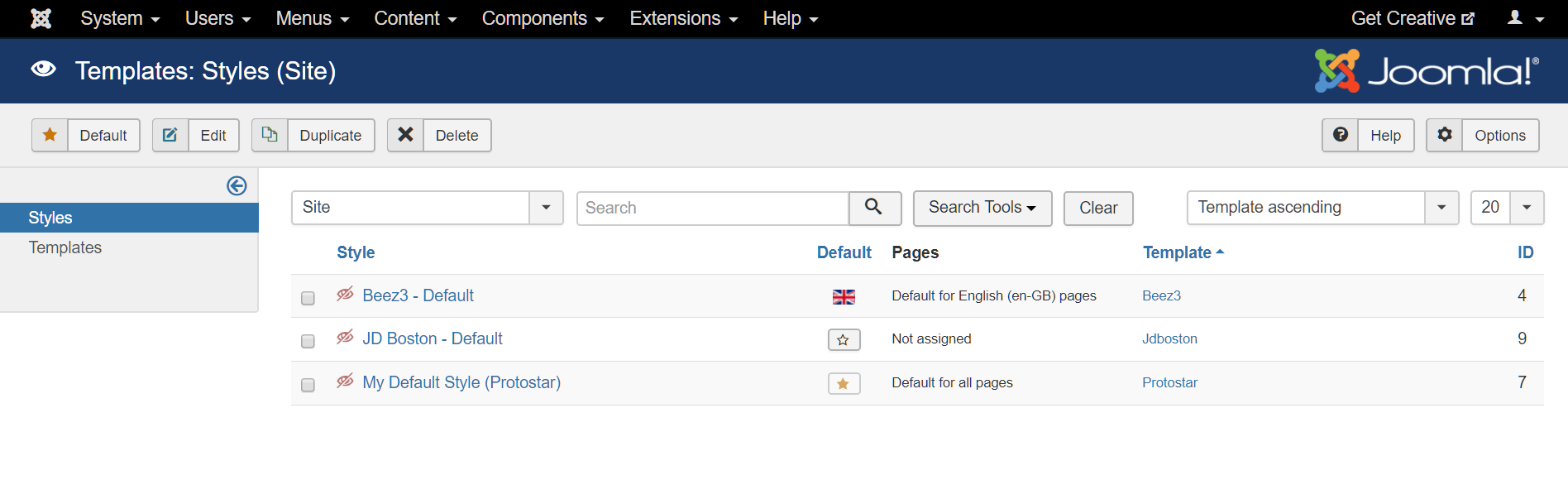Click the star icon on Default button
This screenshot has height=504, width=1568.
click(50, 135)
